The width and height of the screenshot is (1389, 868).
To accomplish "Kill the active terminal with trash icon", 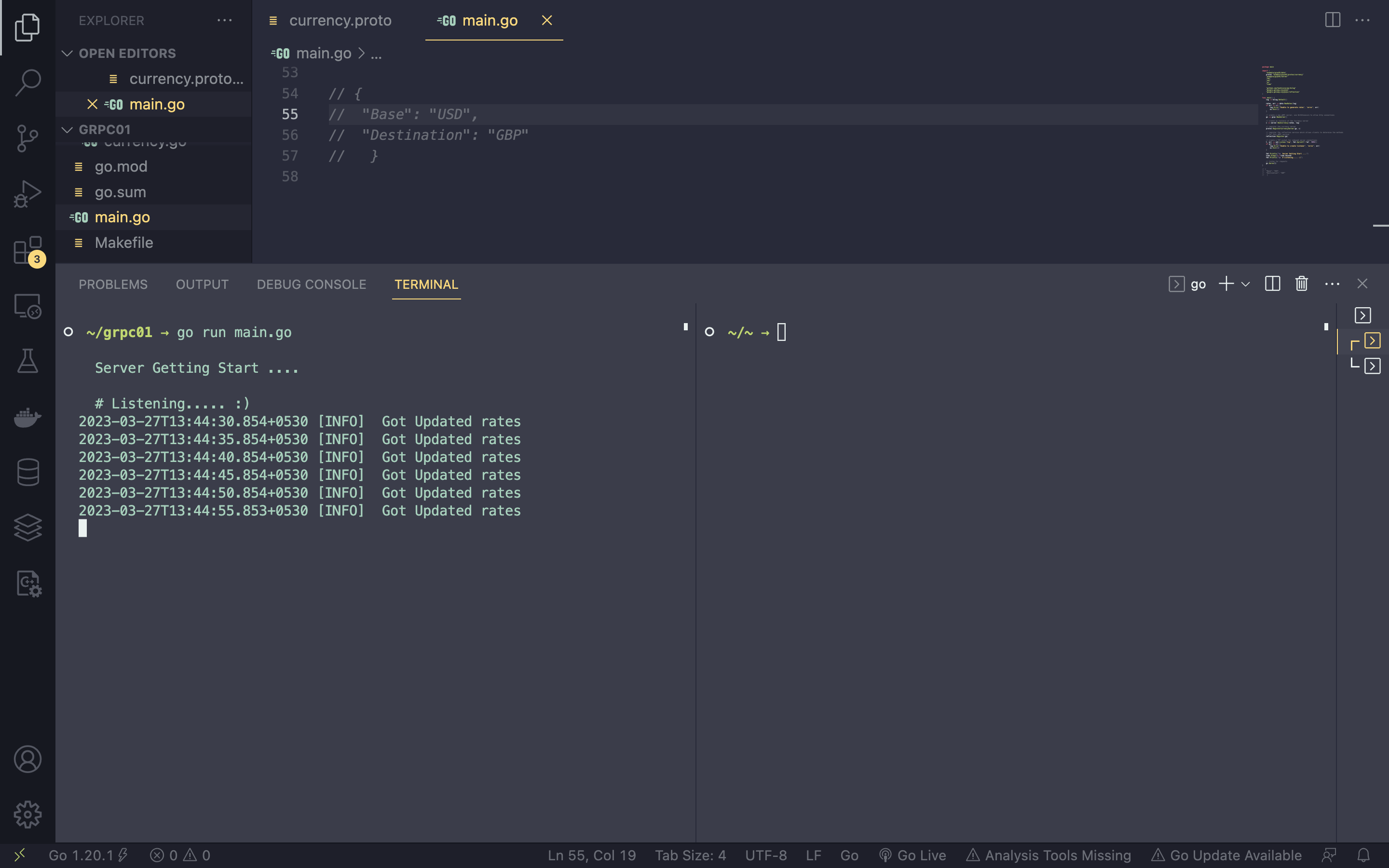I will point(1301,284).
